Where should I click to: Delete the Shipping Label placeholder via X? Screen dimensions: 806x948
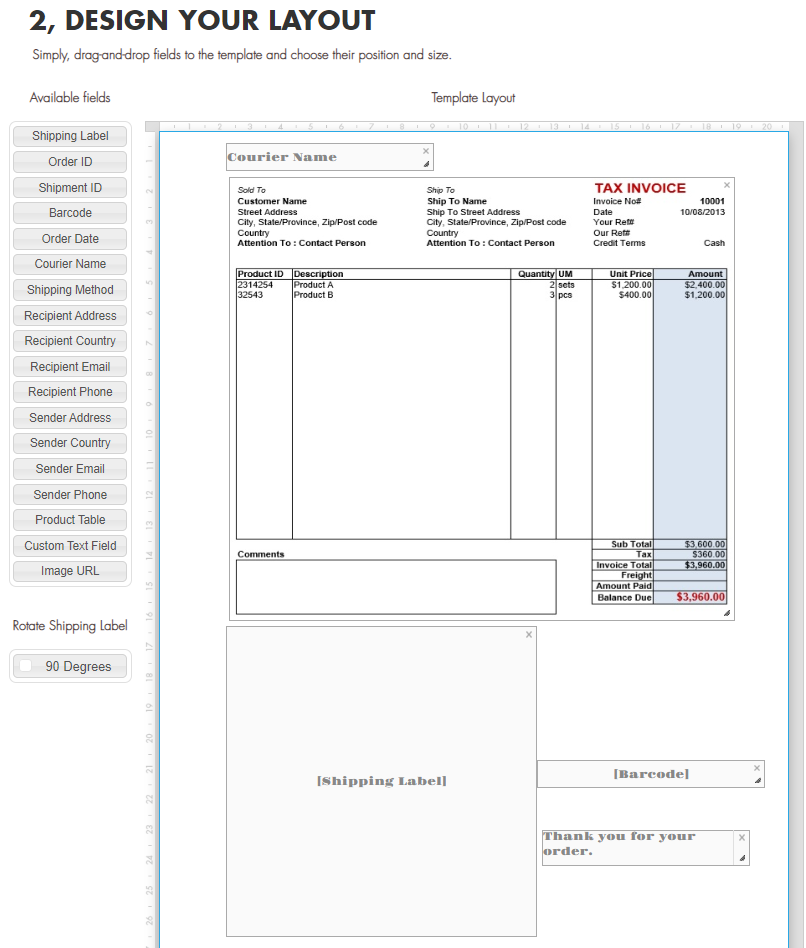pyautogui.click(x=529, y=634)
